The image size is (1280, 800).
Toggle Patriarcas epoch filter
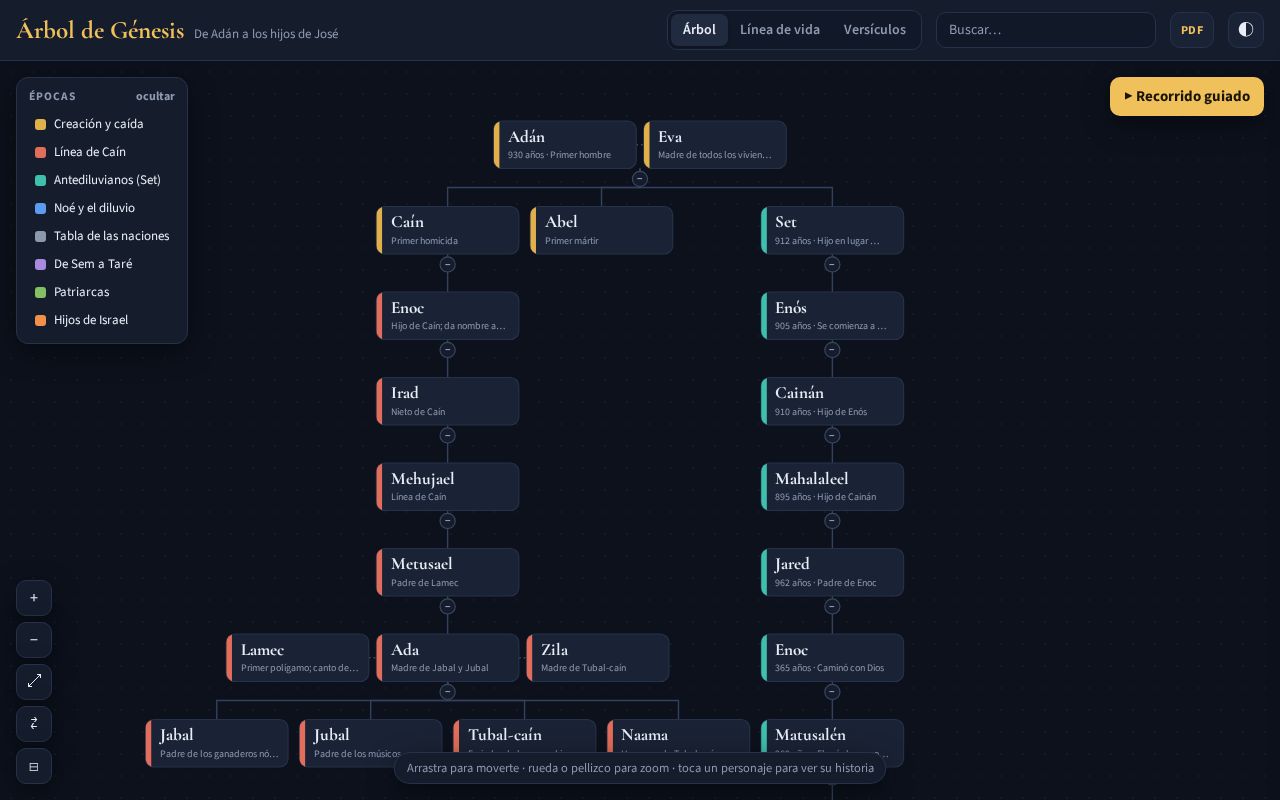pyautogui.click(x=101, y=292)
